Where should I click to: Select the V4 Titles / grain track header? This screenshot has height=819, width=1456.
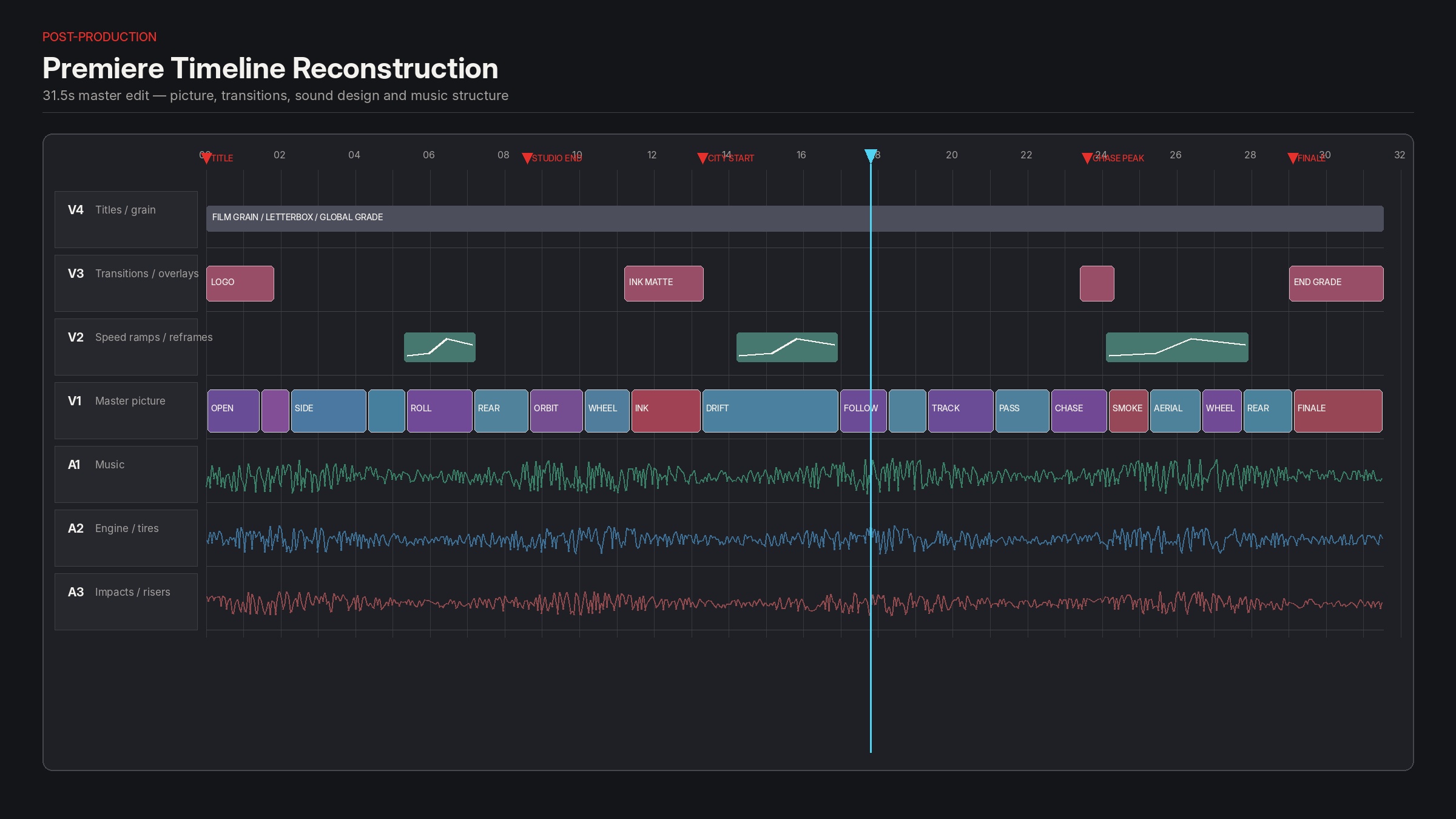[x=126, y=220]
